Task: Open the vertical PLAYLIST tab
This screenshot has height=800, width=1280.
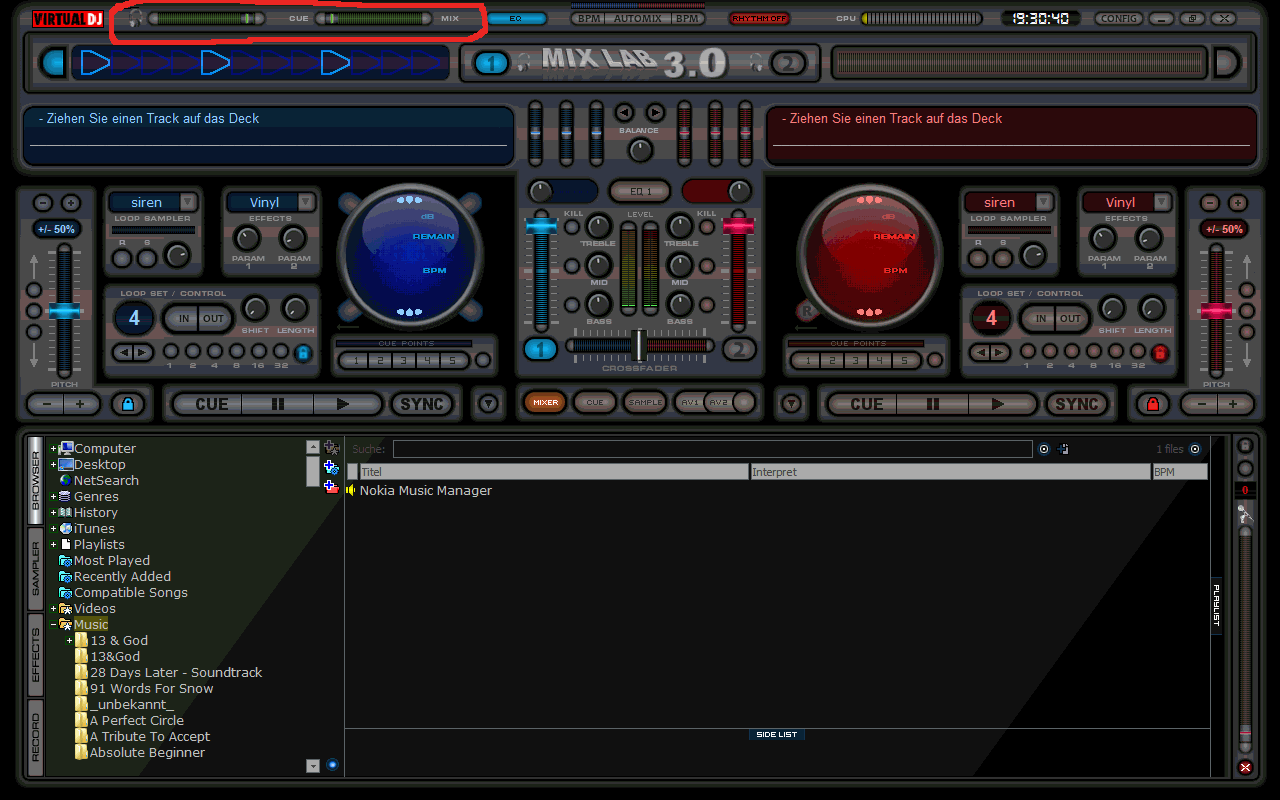Action: pyautogui.click(x=1217, y=605)
